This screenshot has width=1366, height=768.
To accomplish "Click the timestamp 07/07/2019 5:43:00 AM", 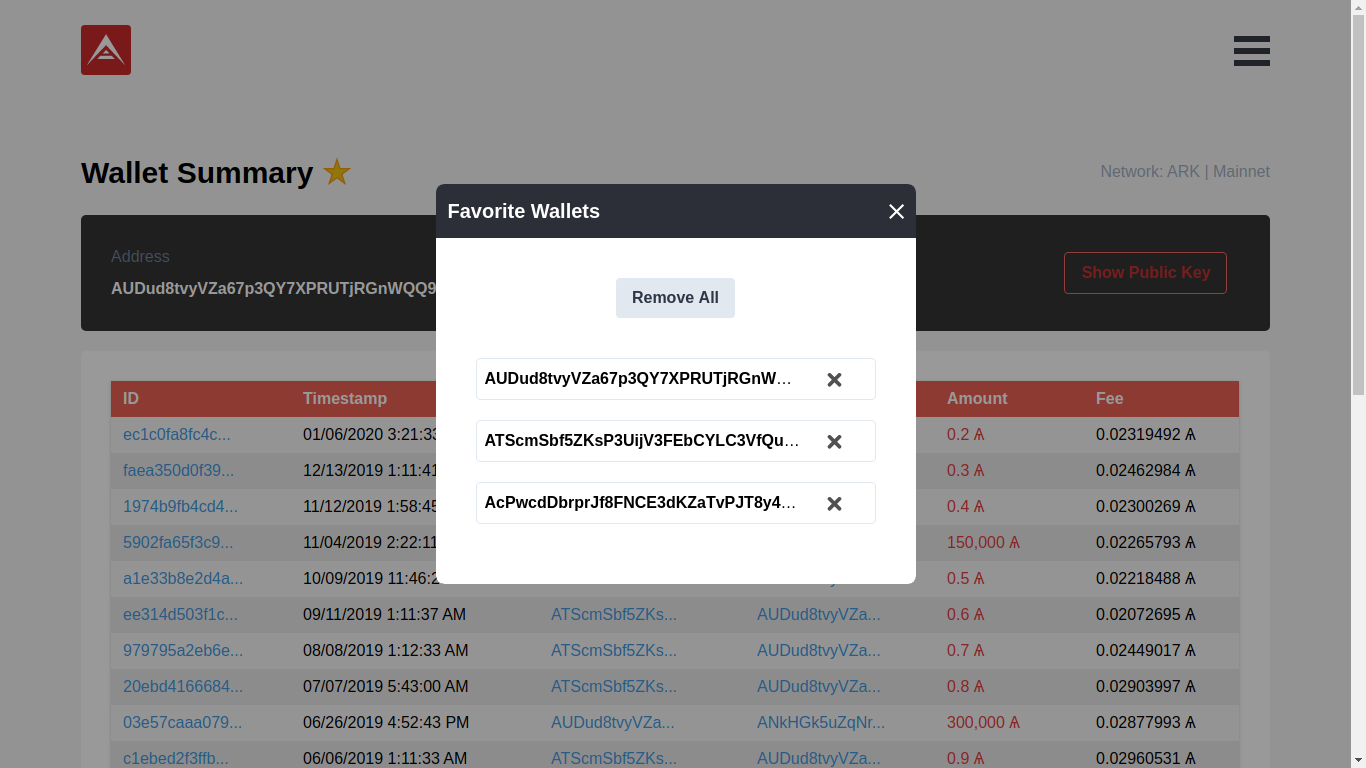I will [385, 687].
